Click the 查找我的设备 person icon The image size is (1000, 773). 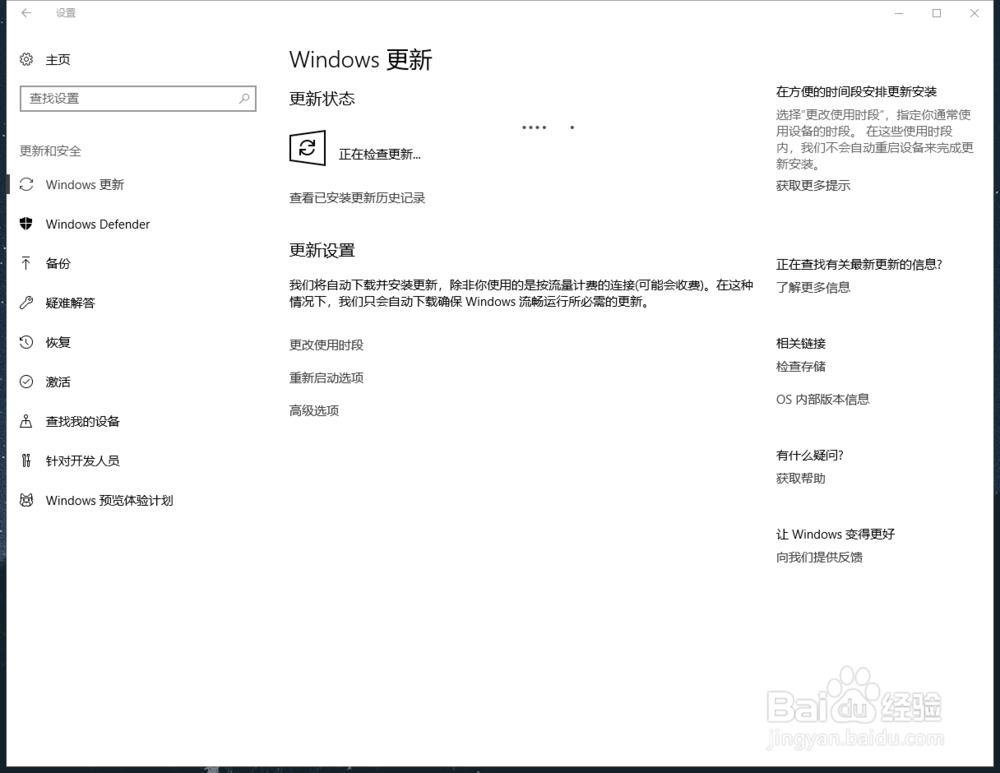coord(26,421)
